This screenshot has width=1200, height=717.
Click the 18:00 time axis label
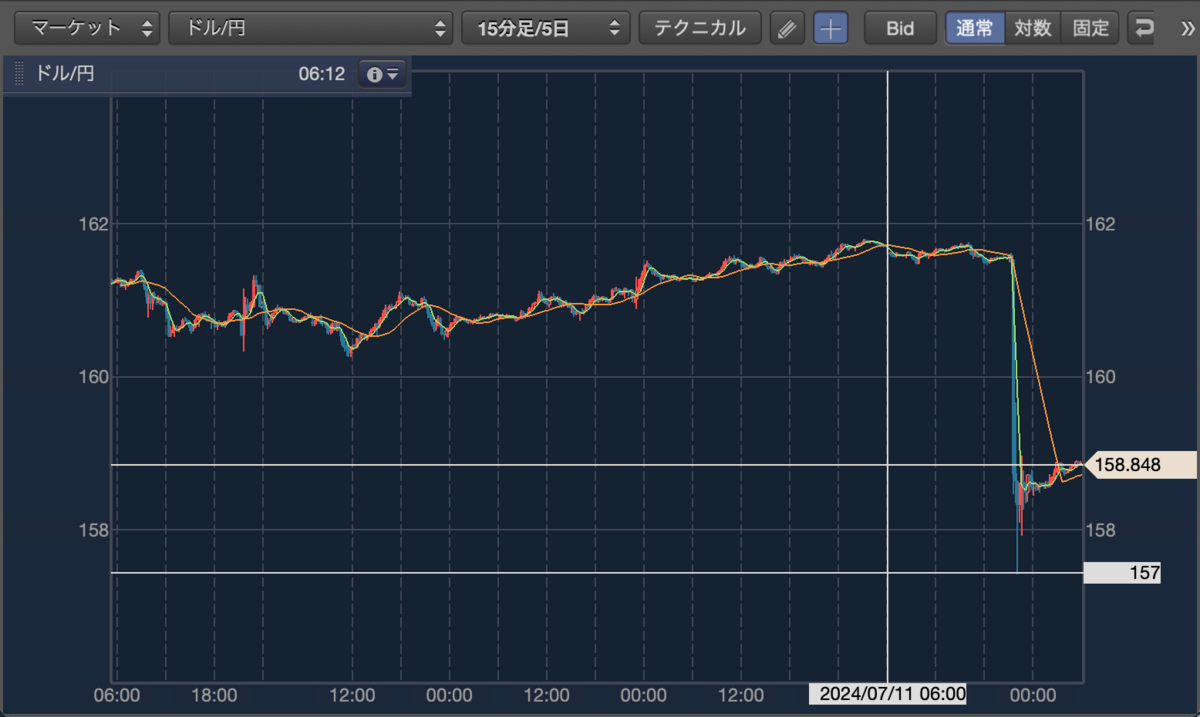coord(214,694)
